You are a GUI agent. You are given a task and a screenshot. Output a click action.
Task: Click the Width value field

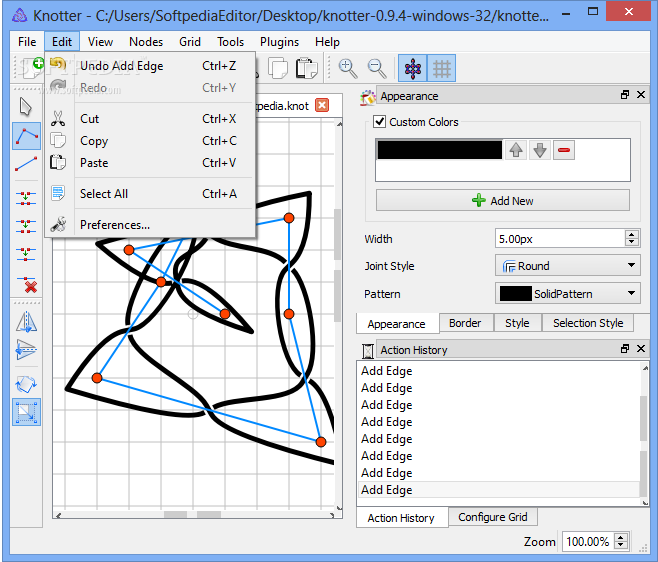[560, 239]
